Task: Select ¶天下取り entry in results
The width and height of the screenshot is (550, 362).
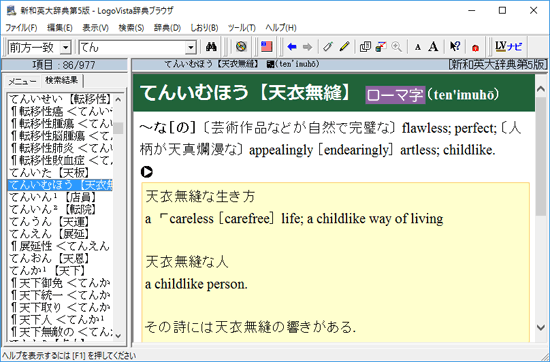Action: (60, 308)
